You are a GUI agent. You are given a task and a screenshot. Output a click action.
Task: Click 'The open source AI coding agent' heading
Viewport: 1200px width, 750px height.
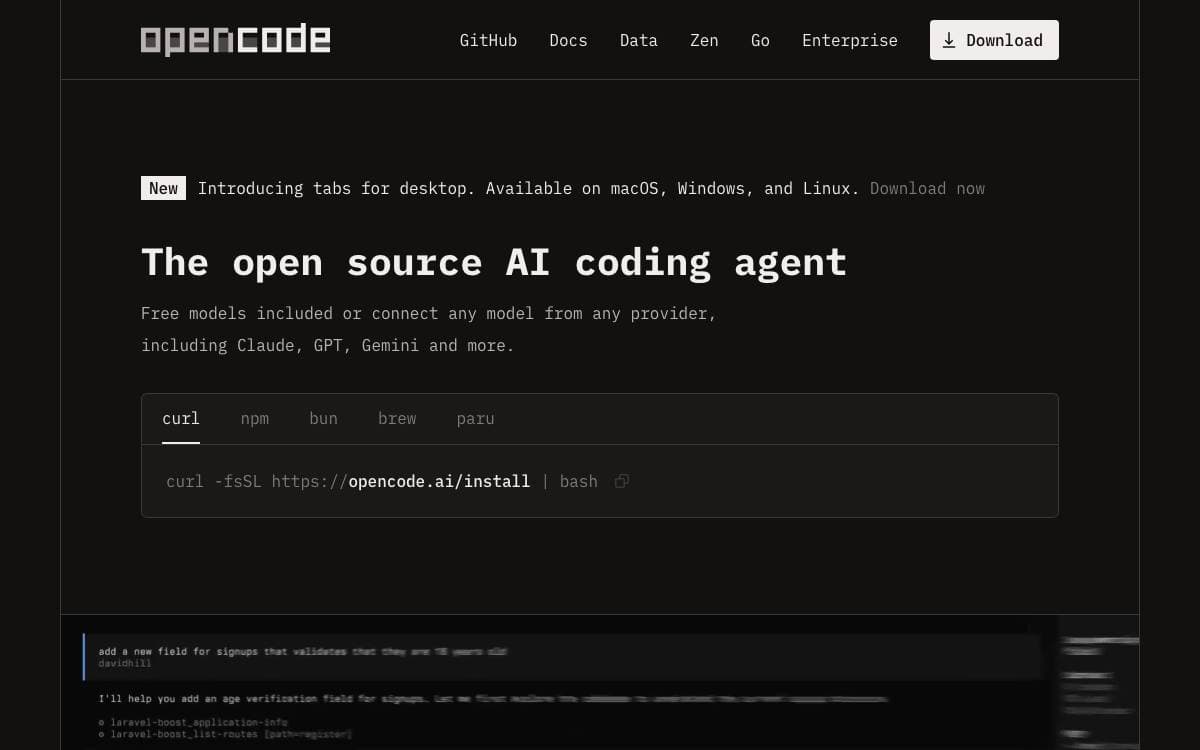(494, 262)
